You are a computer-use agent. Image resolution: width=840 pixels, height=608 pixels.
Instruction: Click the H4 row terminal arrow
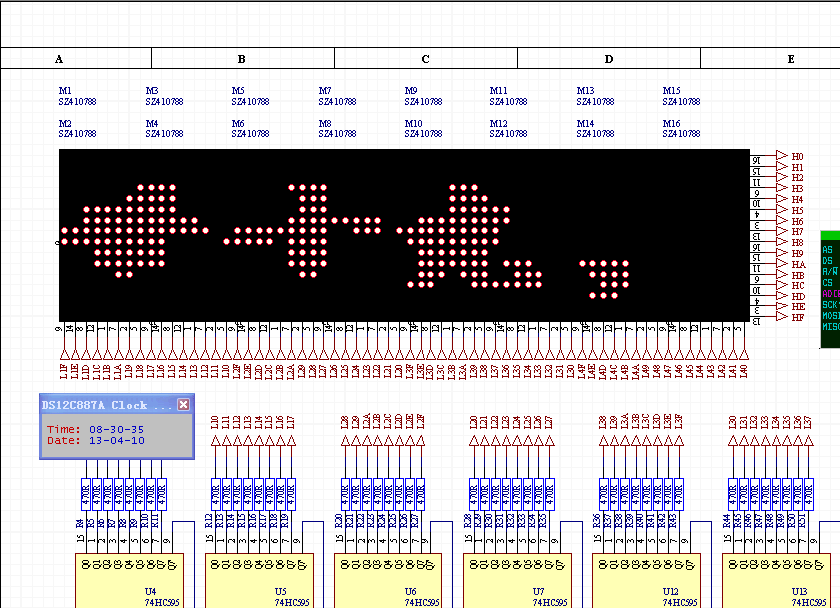point(782,198)
